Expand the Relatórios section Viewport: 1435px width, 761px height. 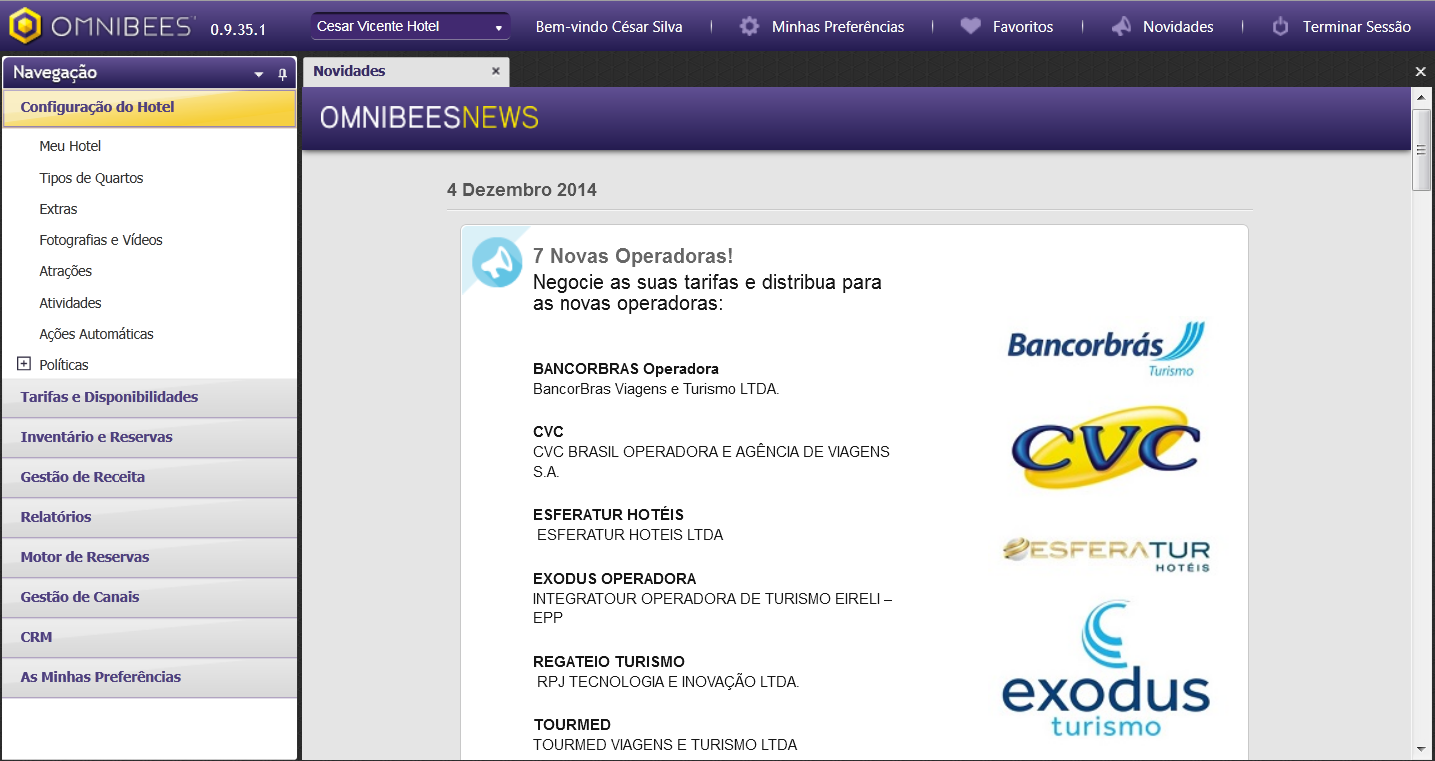click(x=150, y=517)
